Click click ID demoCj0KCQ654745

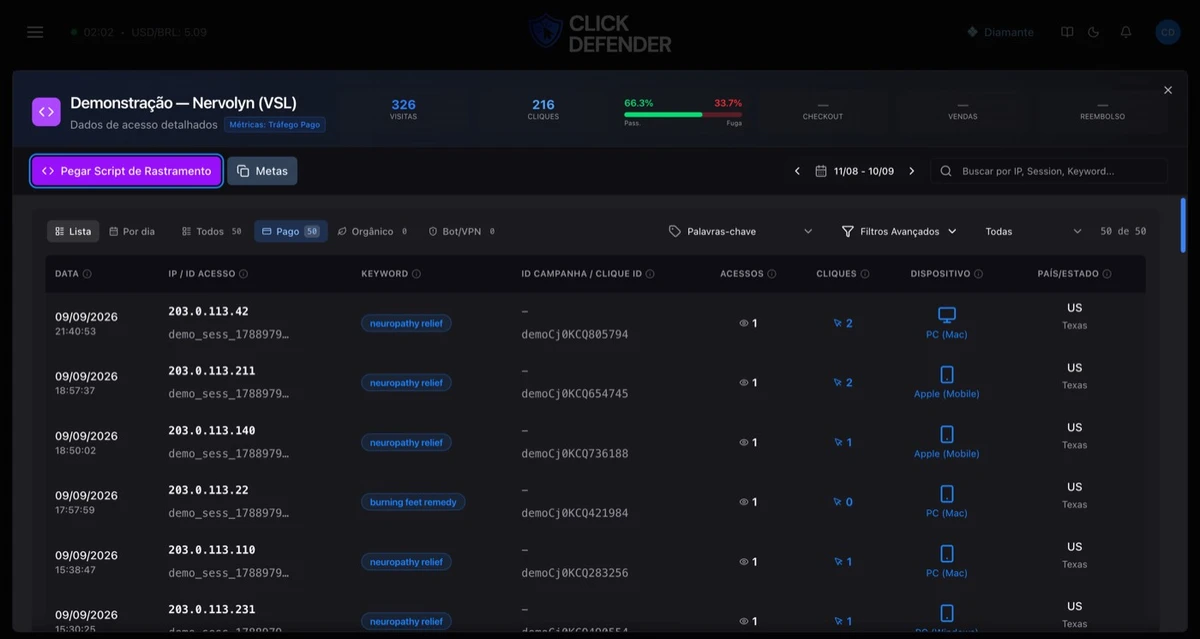pyautogui.click(x=575, y=394)
